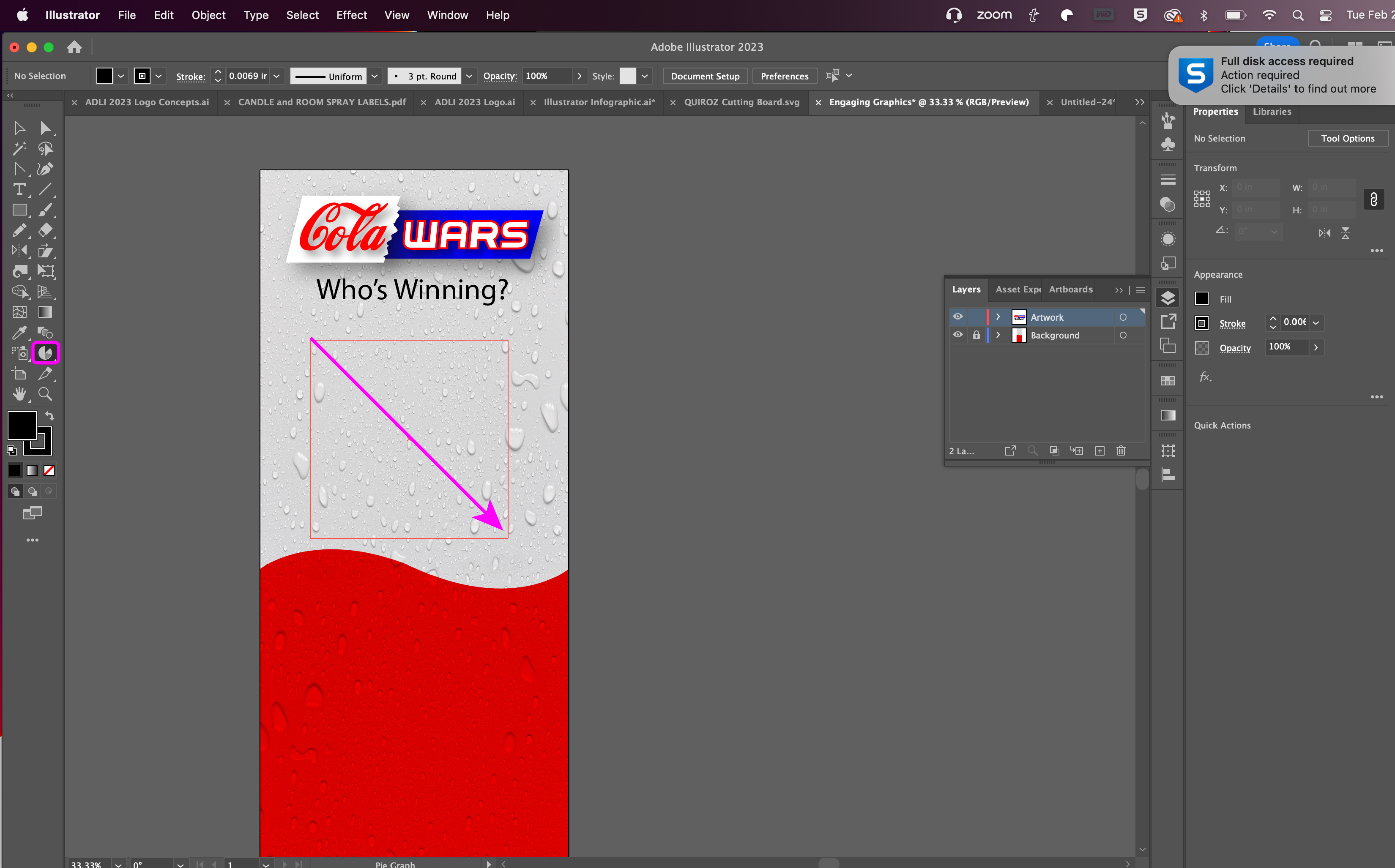This screenshot has height=868, width=1395.
Task: Select the Eyedropper tool
Action: pyautogui.click(x=19, y=333)
